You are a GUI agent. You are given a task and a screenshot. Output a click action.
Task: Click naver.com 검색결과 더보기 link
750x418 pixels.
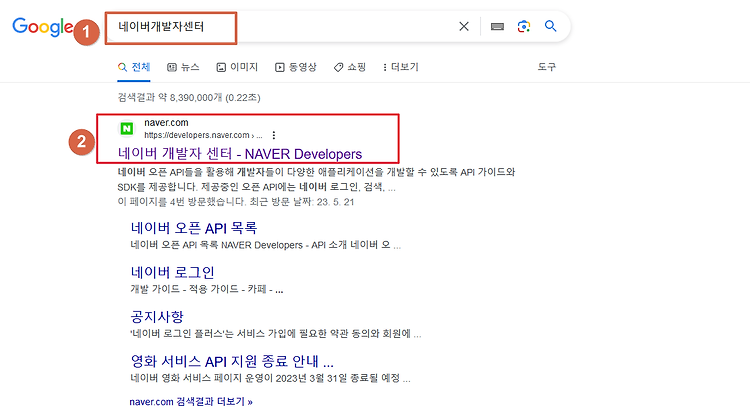click(191, 402)
